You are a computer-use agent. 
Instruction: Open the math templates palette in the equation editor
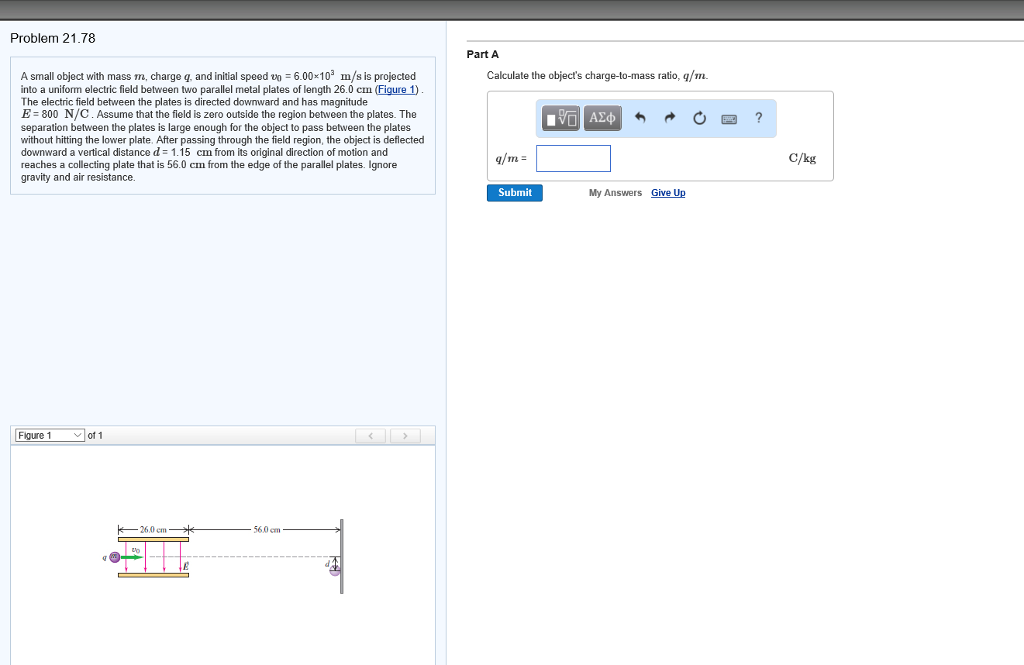click(x=560, y=118)
